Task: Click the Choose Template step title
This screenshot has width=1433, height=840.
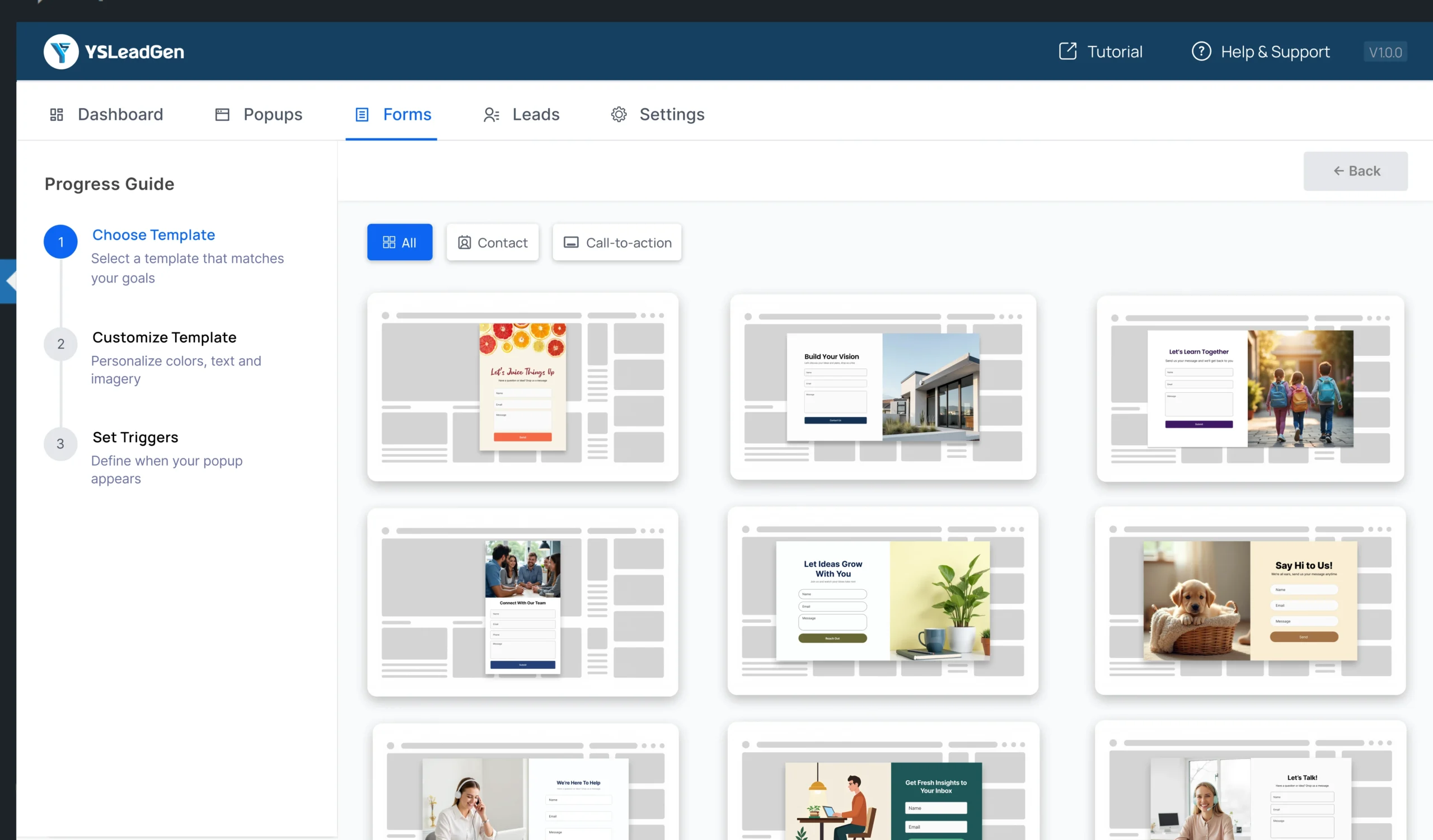Action: (153, 234)
